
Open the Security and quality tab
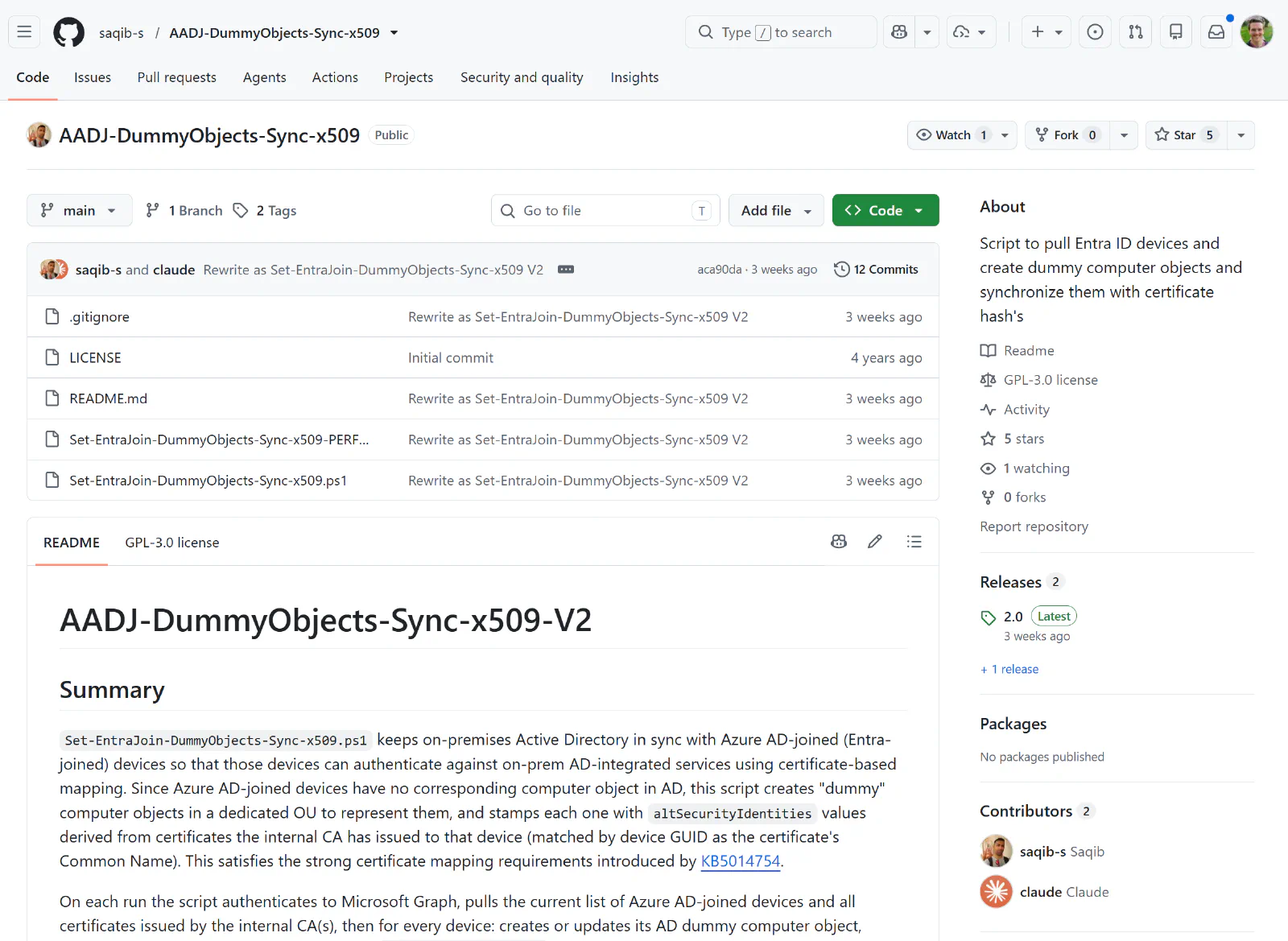[x=522, y=77]
